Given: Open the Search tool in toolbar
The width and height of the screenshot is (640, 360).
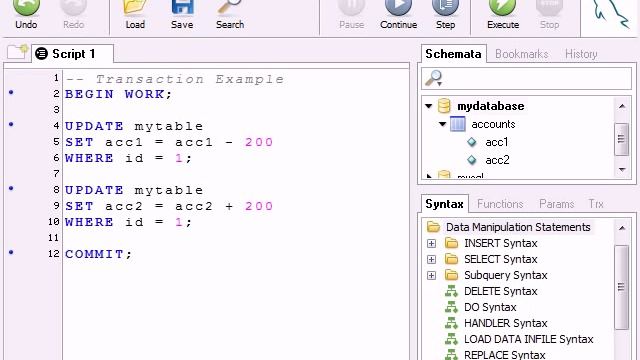Looking at the screenshot, I should 230,14.
